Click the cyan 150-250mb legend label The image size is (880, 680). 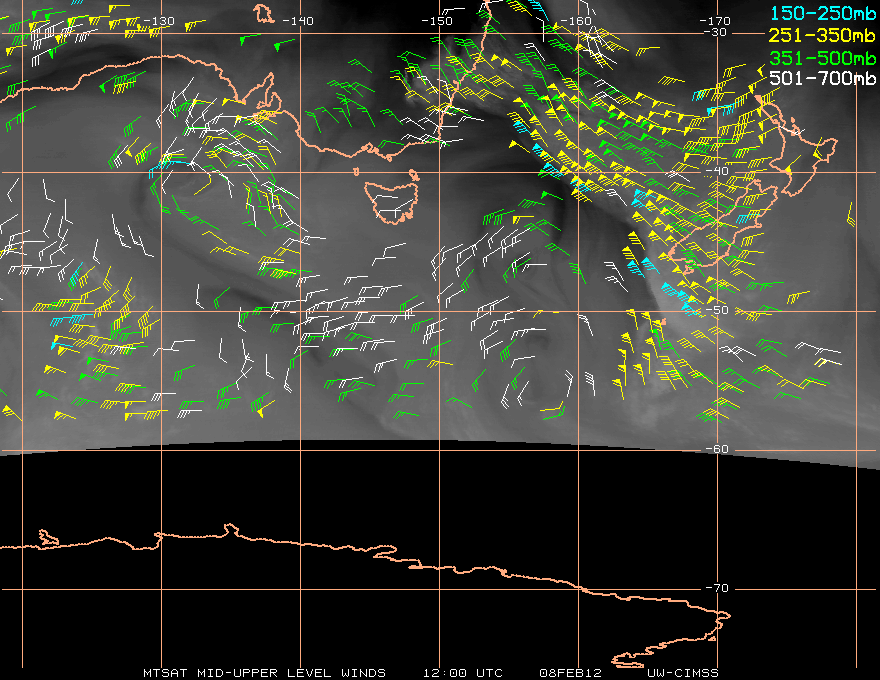coord(822,14)
